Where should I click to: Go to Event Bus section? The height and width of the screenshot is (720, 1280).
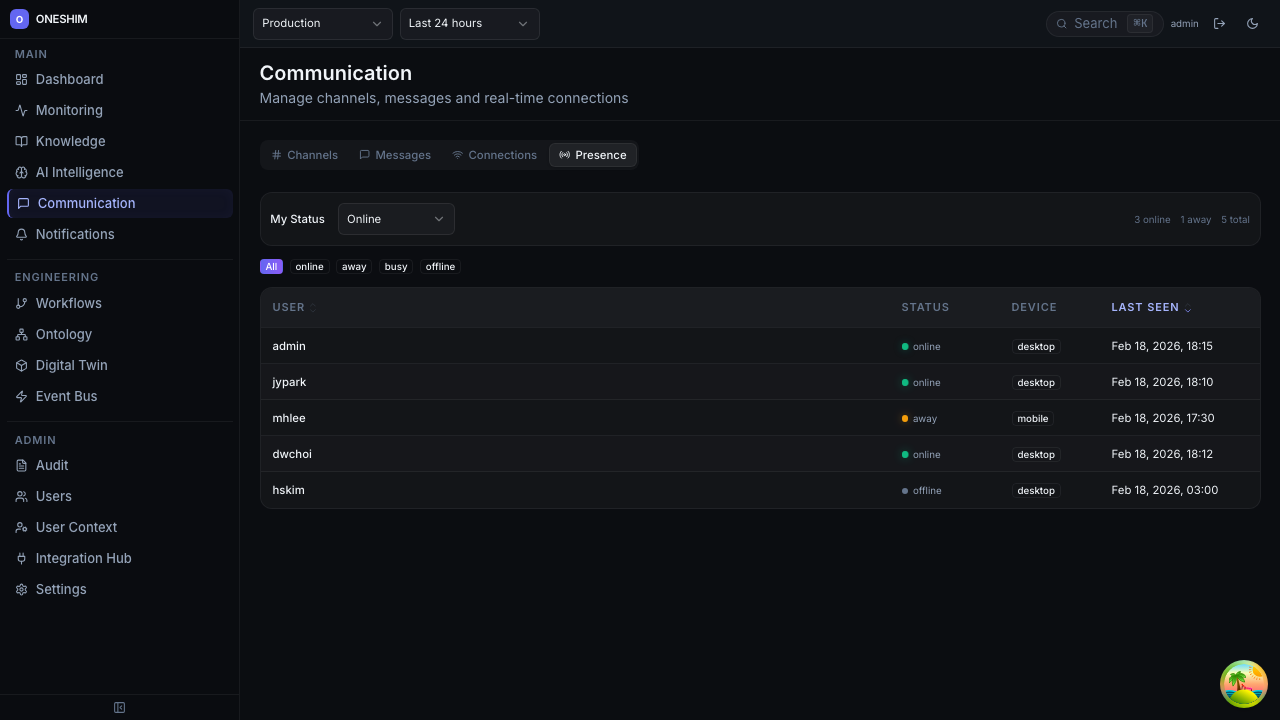pos(66,396)
